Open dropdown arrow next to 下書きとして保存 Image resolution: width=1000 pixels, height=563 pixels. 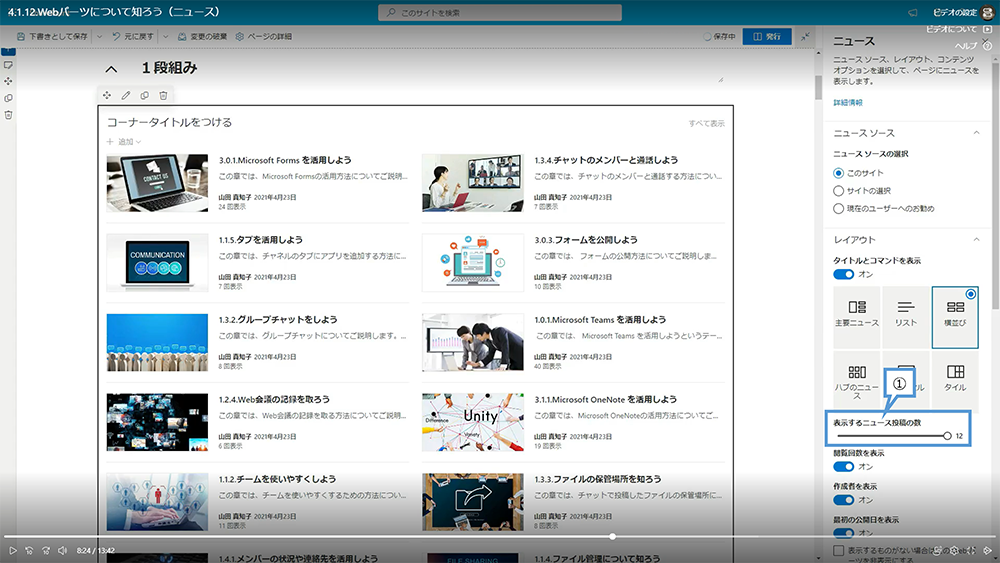[x=99, y=36]
